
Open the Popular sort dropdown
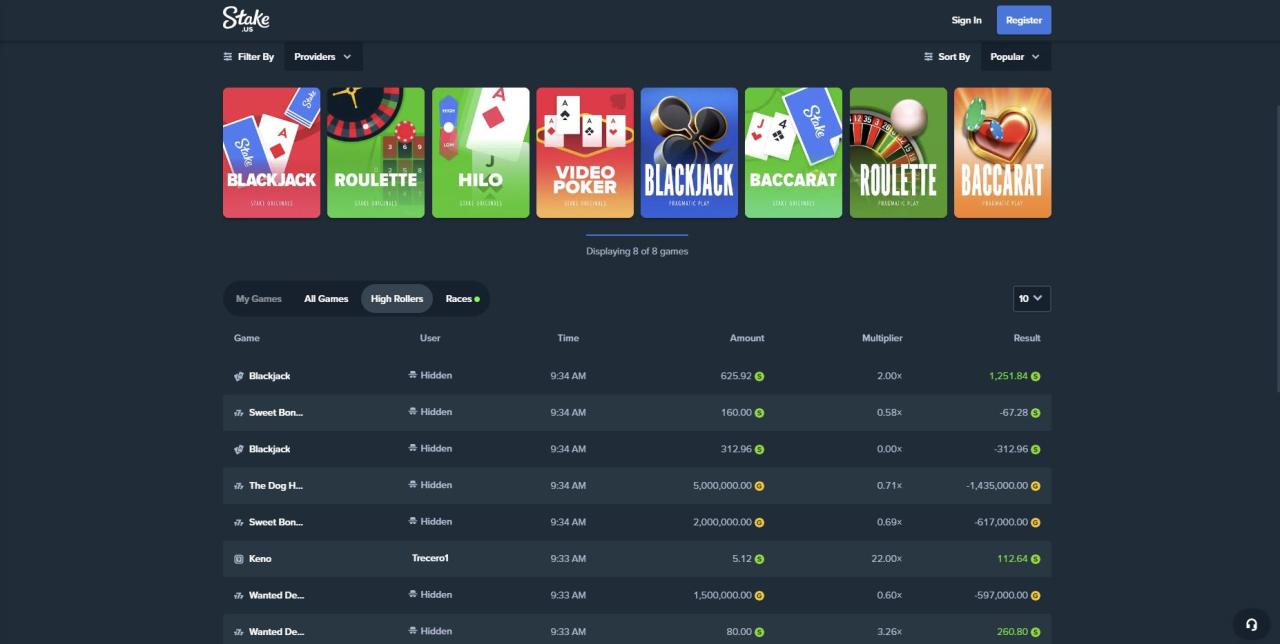pos(1014,56)
